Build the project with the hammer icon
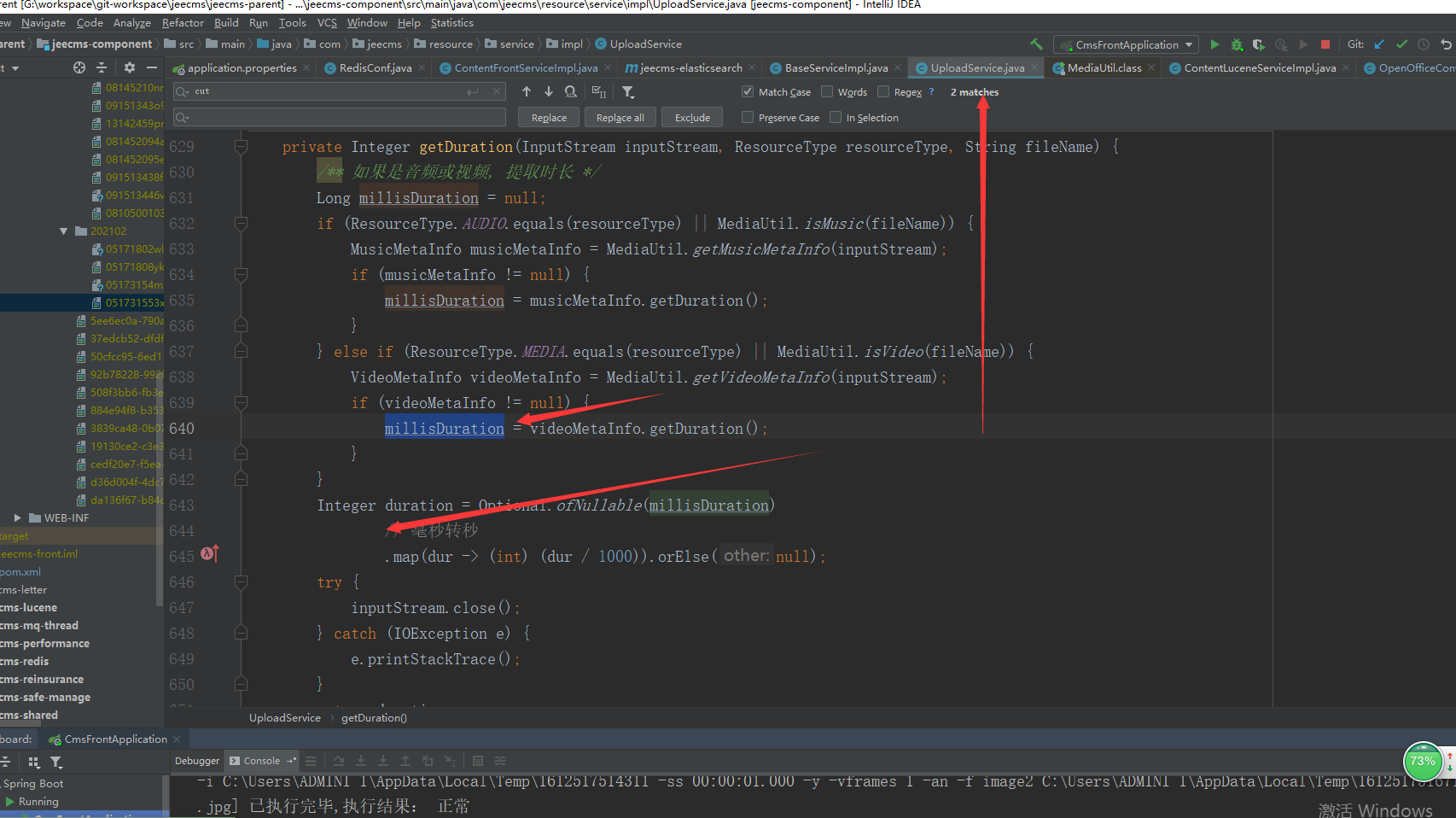This screenshot has height=818, width=1456. click(x=1036, y=44)
